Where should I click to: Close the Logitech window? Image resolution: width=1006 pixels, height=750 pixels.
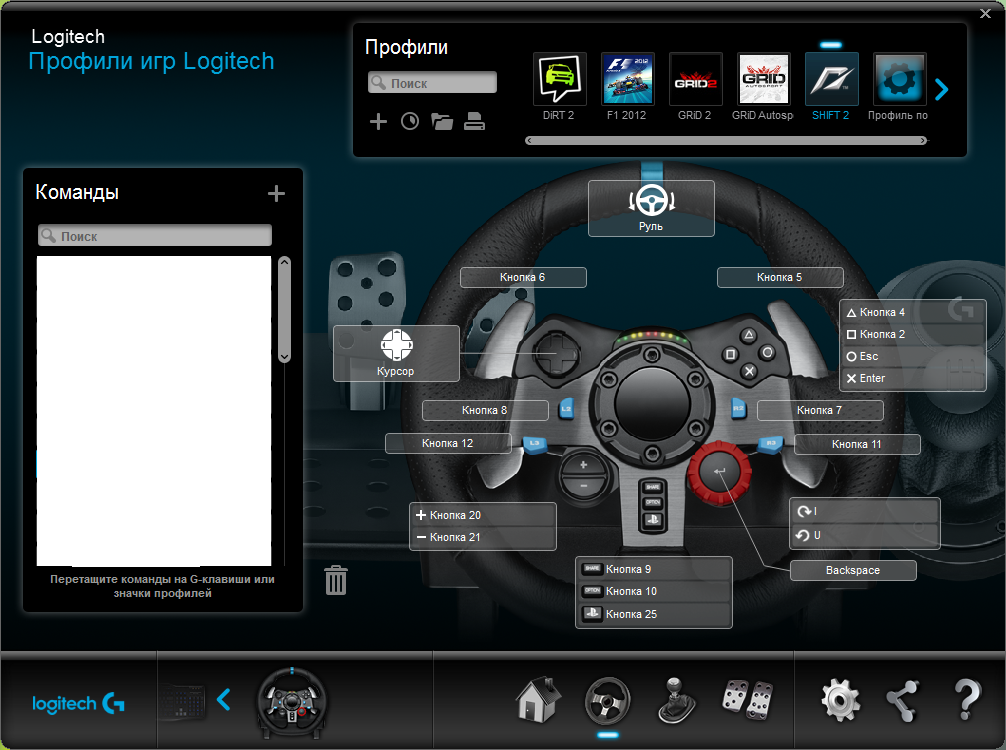click(985, 13)
